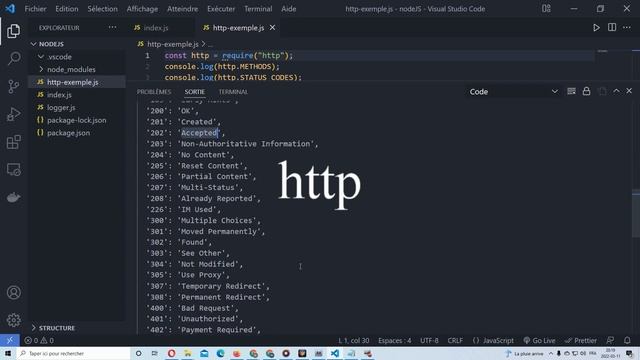This screenshot has width=640, height=360.
Task: Switch to the TERMINAL panel tab
Action: click(x=233, y=92)
